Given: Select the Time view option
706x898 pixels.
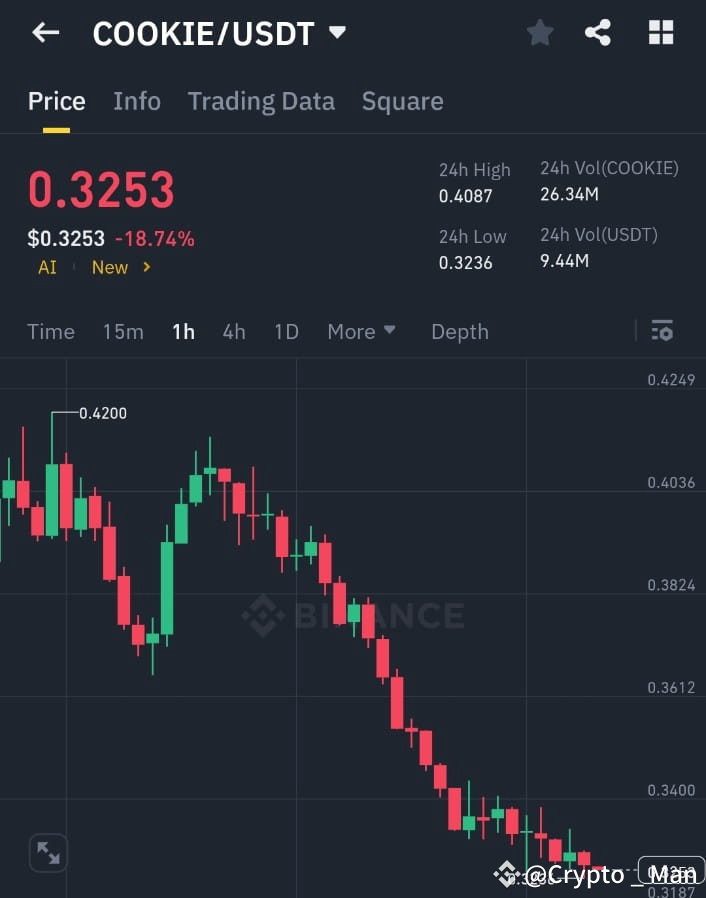Looking at the screenshot, I should click(x=50, y=331).
